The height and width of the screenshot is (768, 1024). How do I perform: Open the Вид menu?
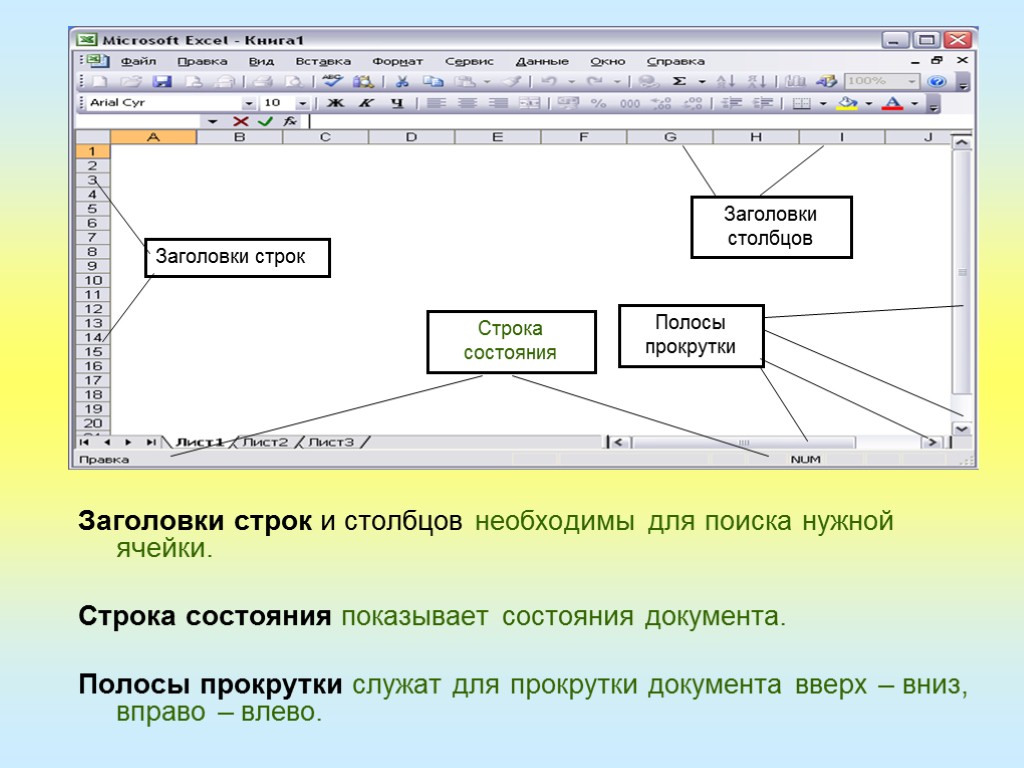pyautogui.click(x=261, y=61)
